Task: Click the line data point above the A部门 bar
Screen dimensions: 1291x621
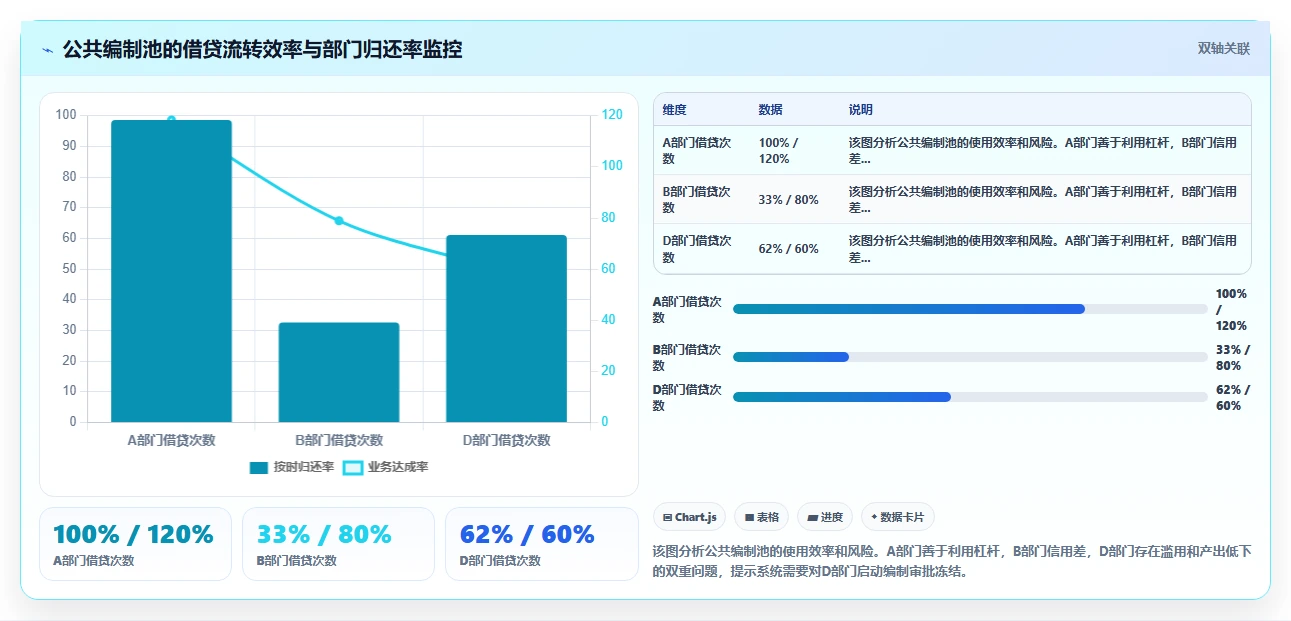Action: (x=171, y=120)
